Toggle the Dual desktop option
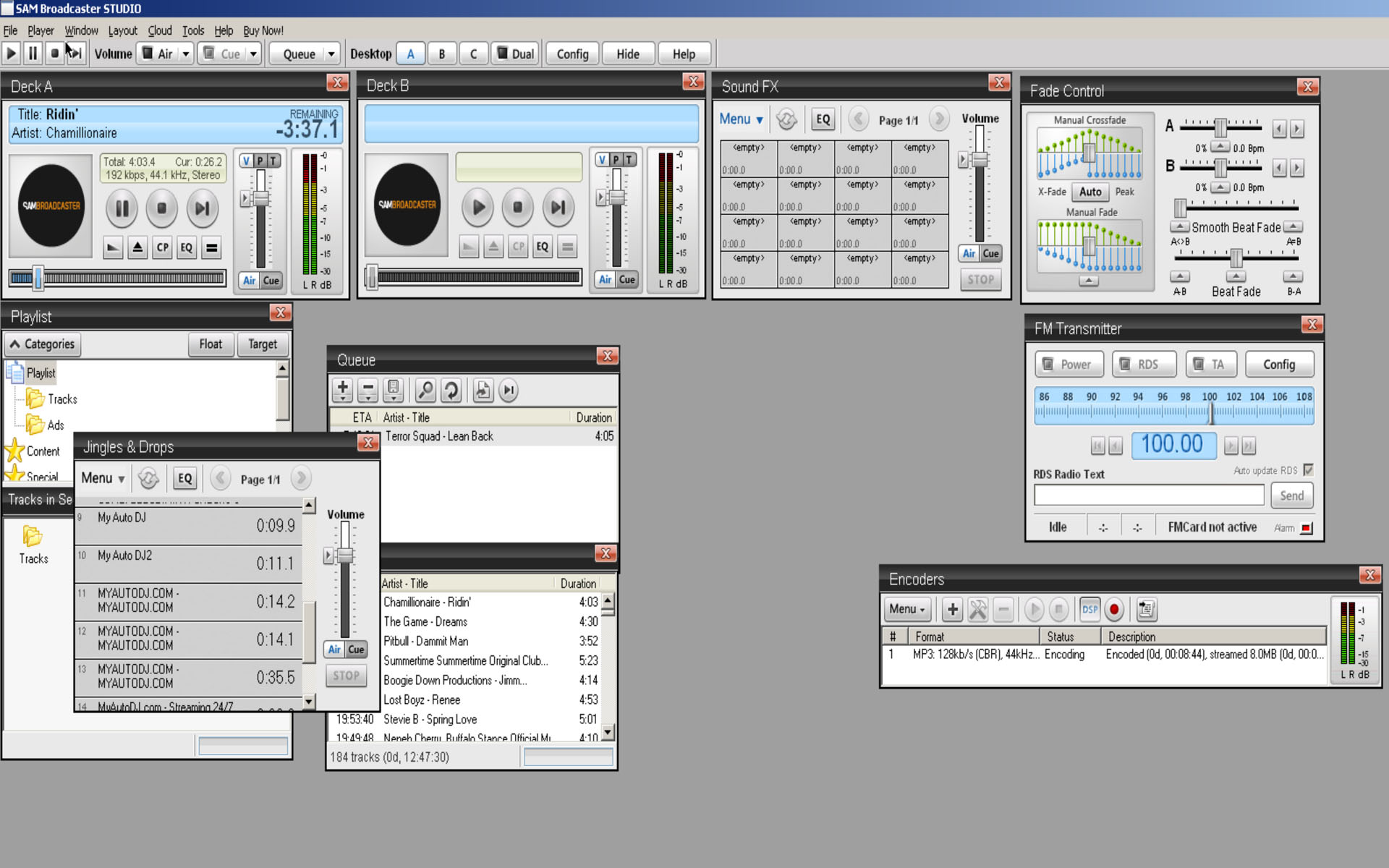This screenshot has height=868, width=1389. pyautogui.click(x=515, y=54)
